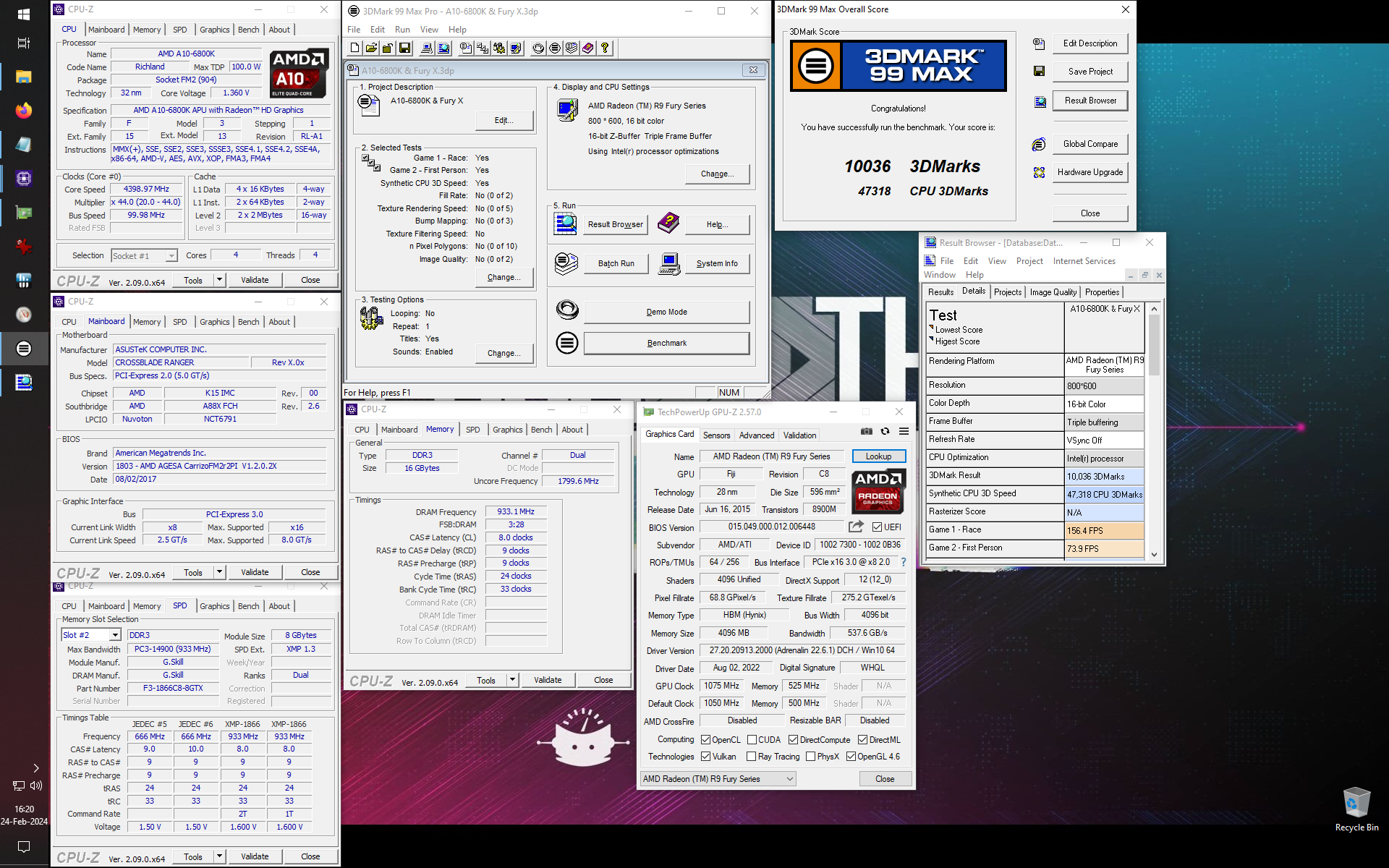This screenshot has height=868, width=1389.
Task: Click Change... under Display and CPU Settings
Action: click(x=717, y=174)
